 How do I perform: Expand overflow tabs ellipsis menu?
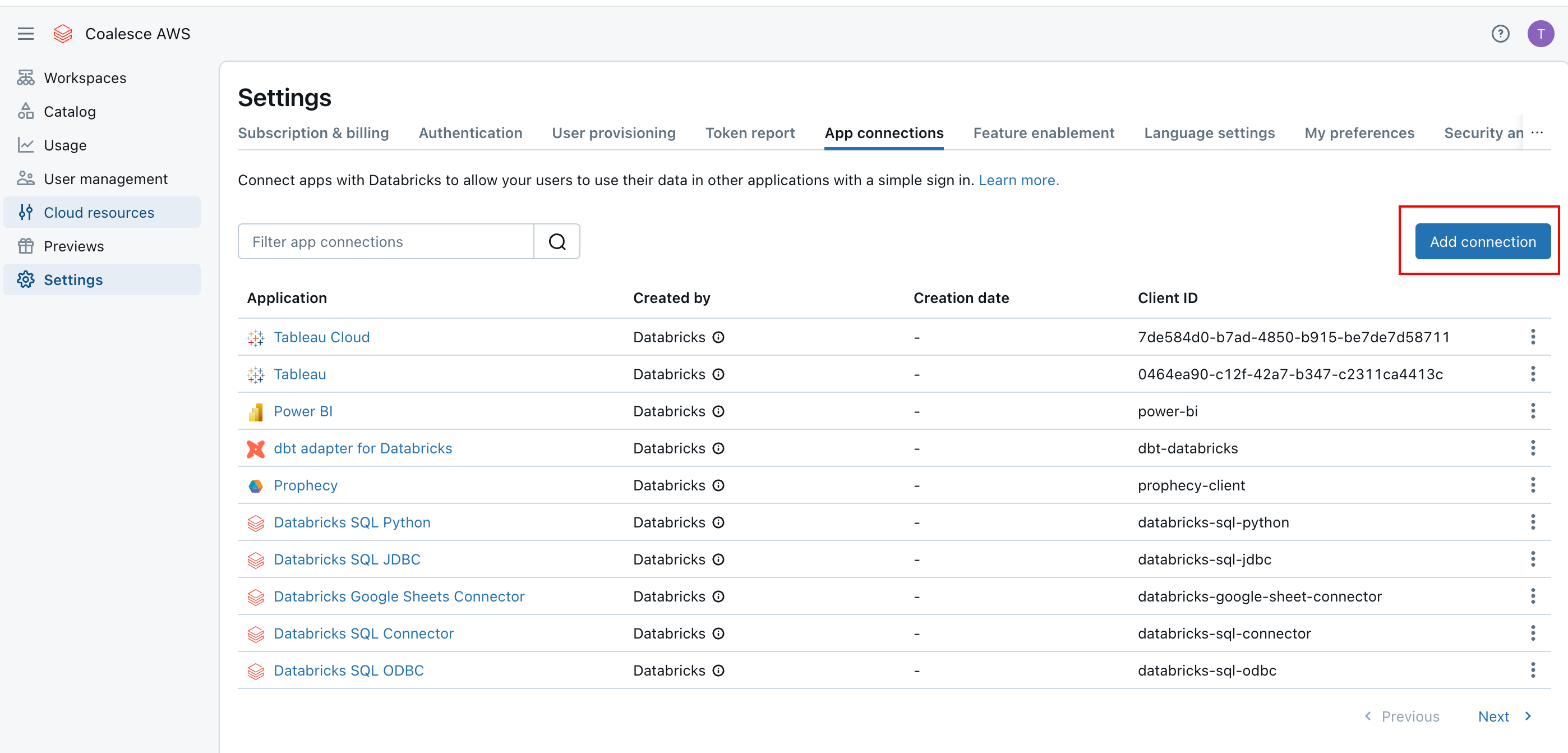1537,133
